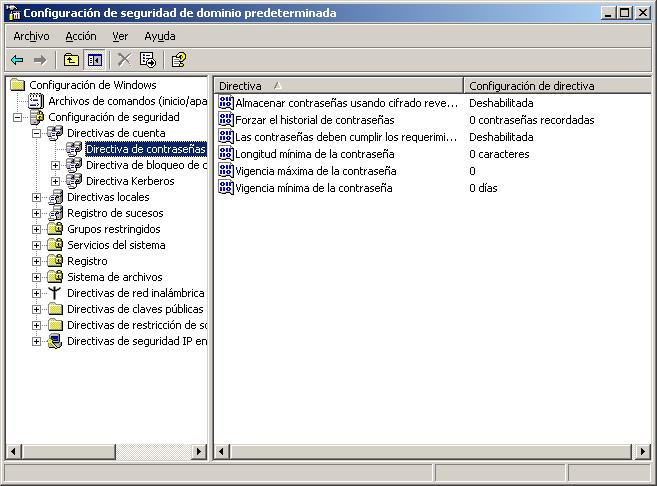Viewport: 657px width, 486px height.
Task: Click the wireless antenna icon for Directivas de red inalámbrica
Action: click(x=55, y=293)
